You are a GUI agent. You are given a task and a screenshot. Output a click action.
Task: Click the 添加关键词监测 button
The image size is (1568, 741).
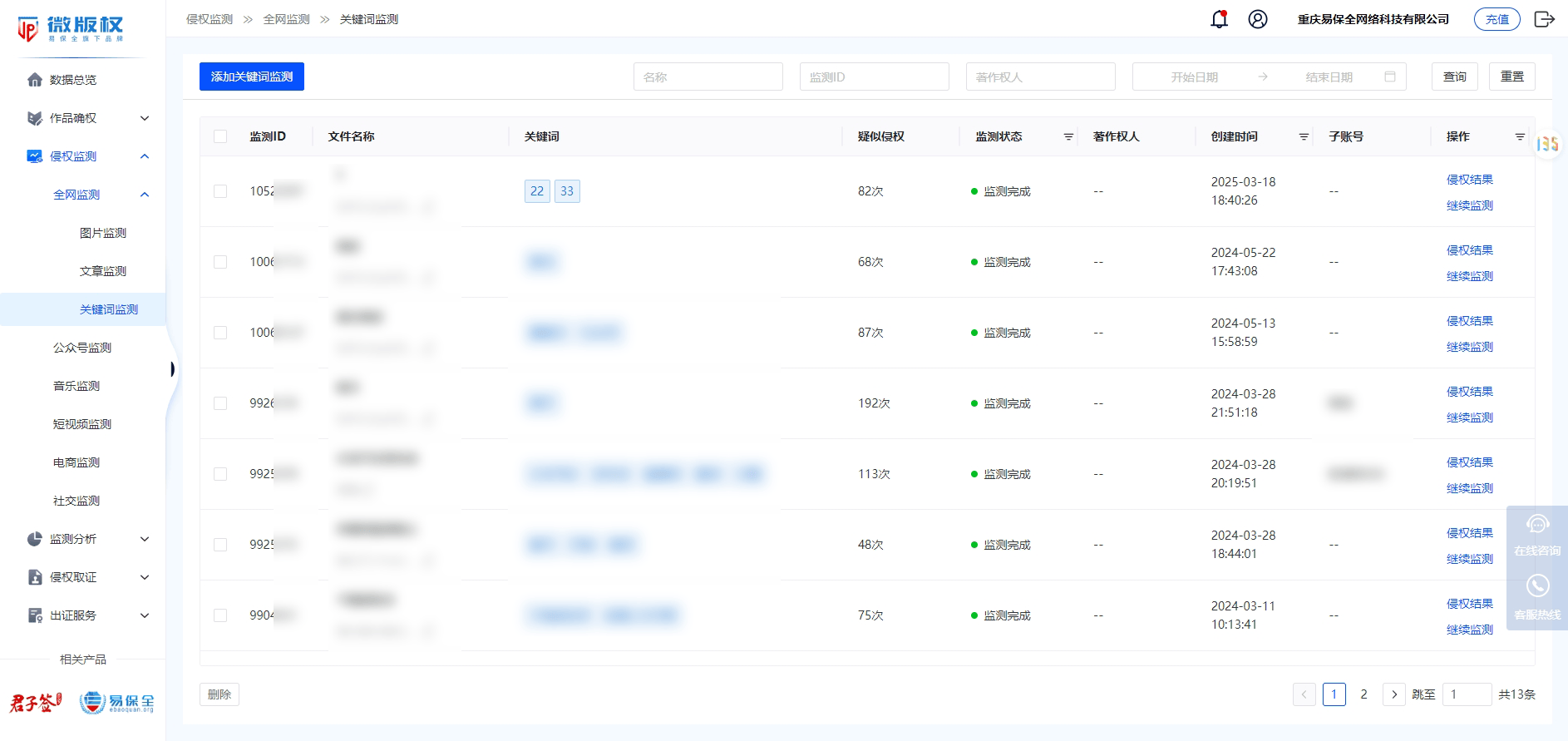251,77
